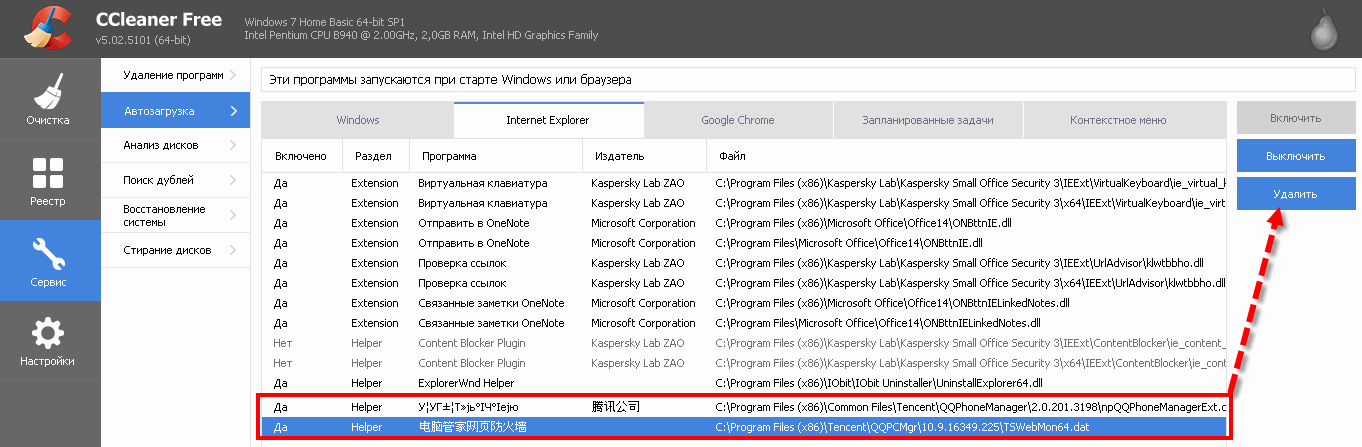1362x447 pixels.
Task: Click the CCleaner logo icon
Action: click(x=47, y=28)
